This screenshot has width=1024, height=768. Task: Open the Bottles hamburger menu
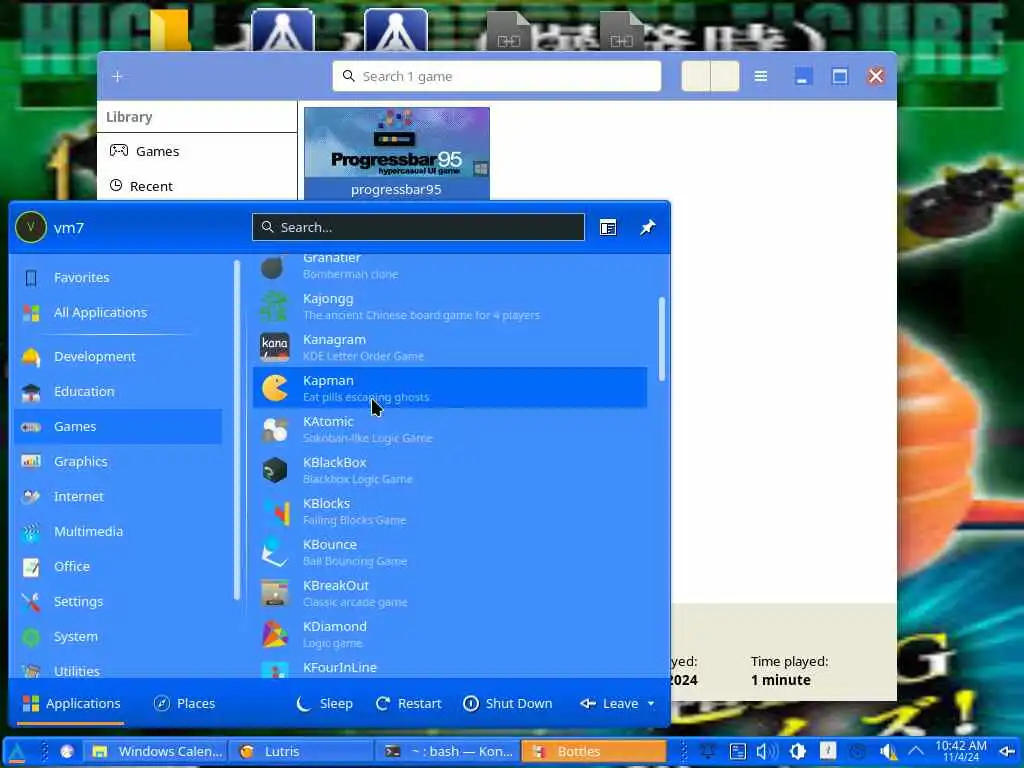coord(761,76)
